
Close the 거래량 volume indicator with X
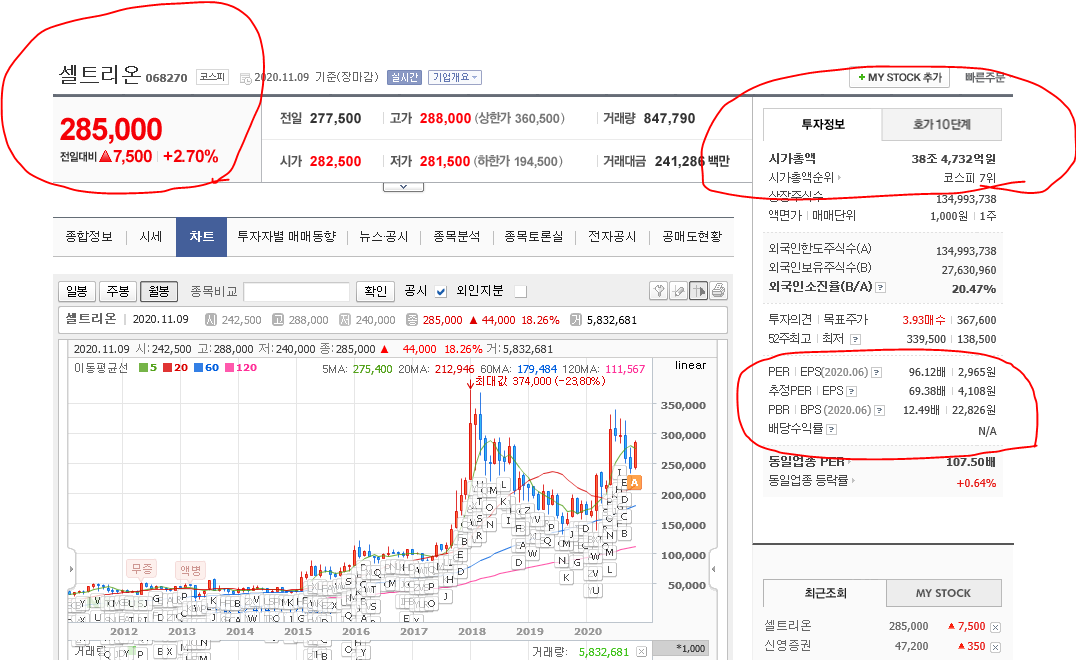(x=641, y=652)
